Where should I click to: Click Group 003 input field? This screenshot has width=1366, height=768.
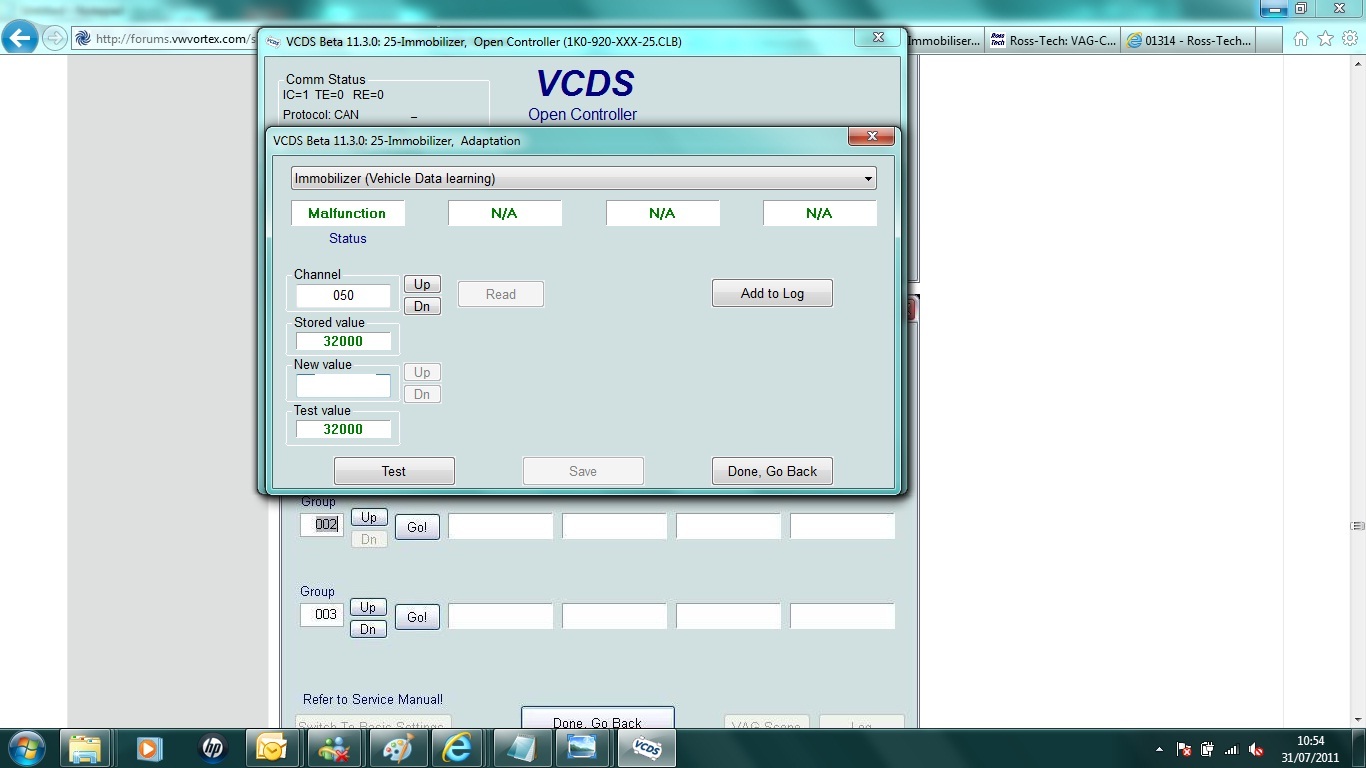pos(322,614)
